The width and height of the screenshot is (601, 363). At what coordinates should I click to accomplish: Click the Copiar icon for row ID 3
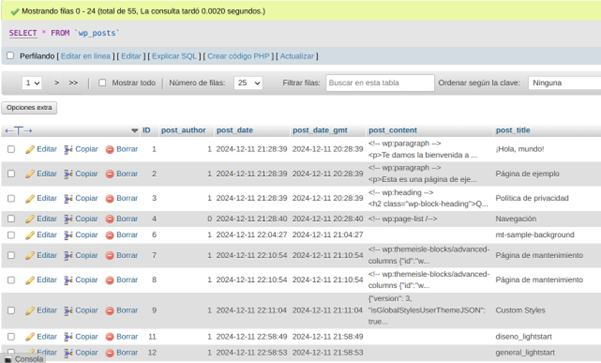tap(68, 199)
